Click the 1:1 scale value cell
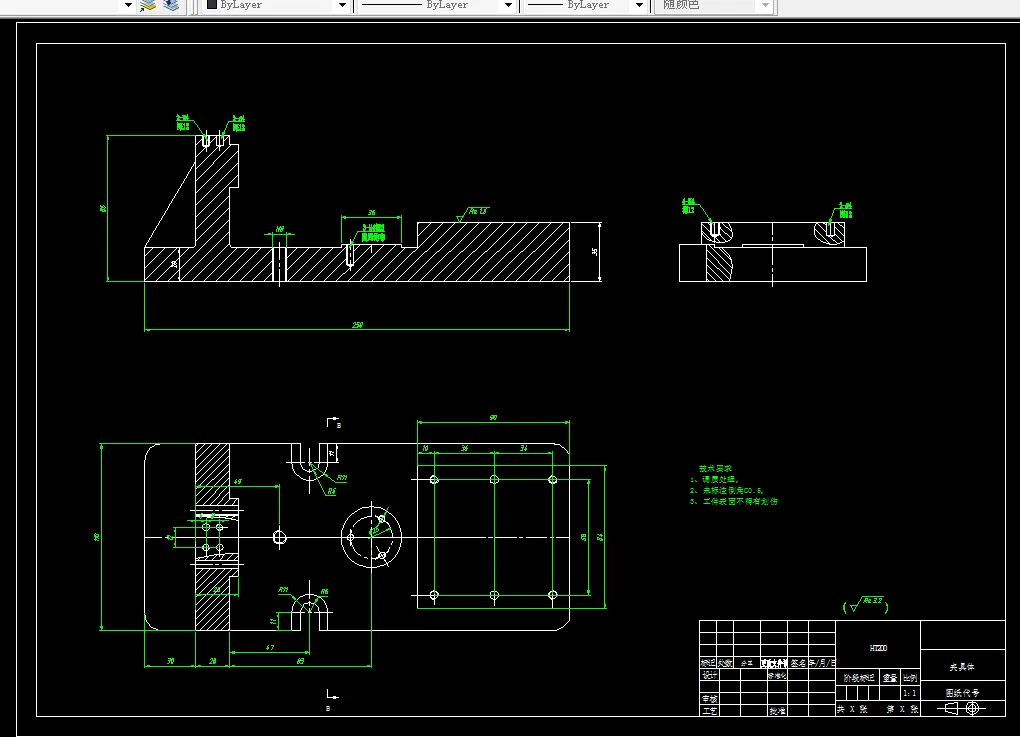 tap(909, 693)
